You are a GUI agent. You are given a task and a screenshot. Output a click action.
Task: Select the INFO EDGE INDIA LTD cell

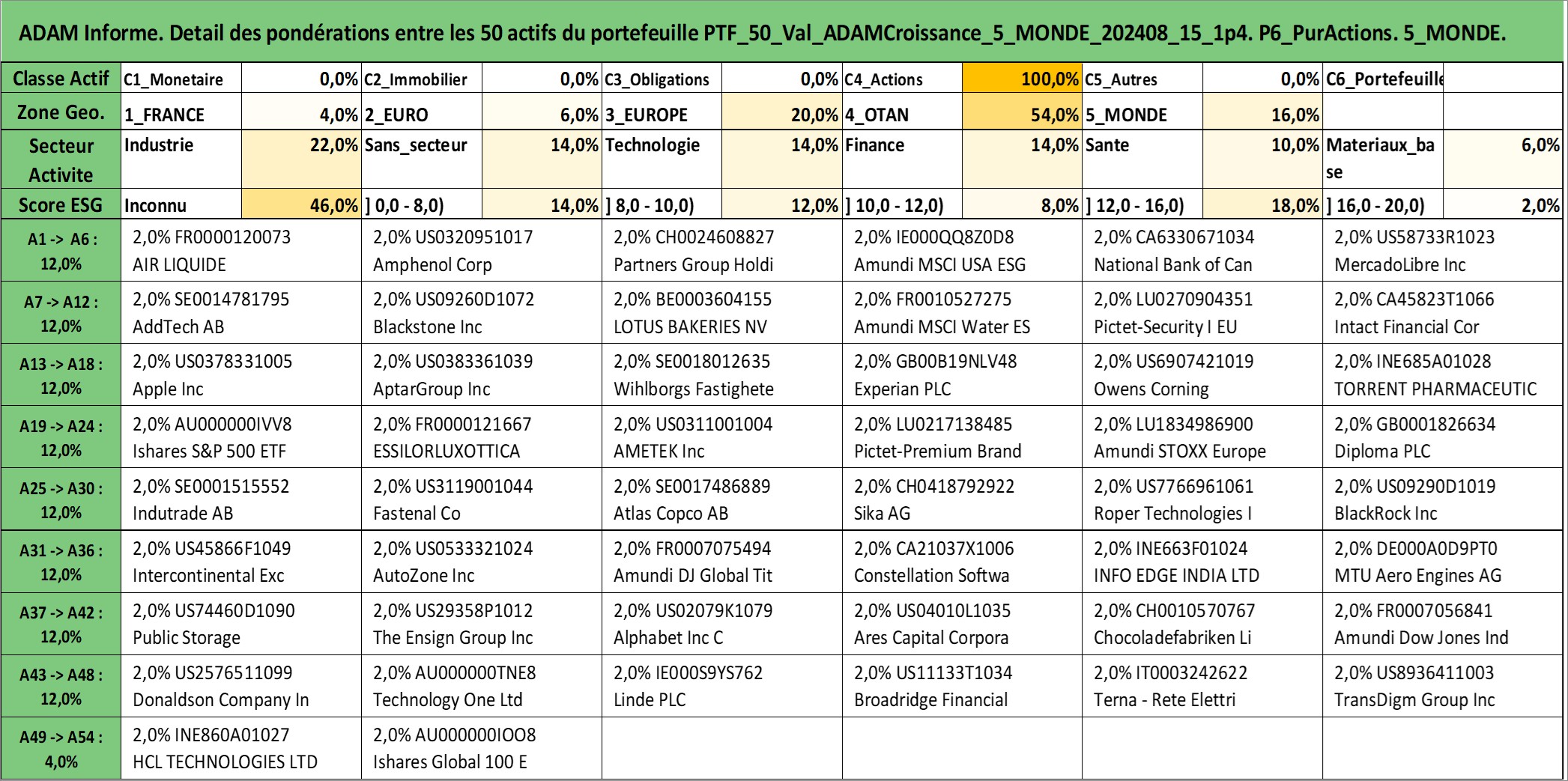1202,562
